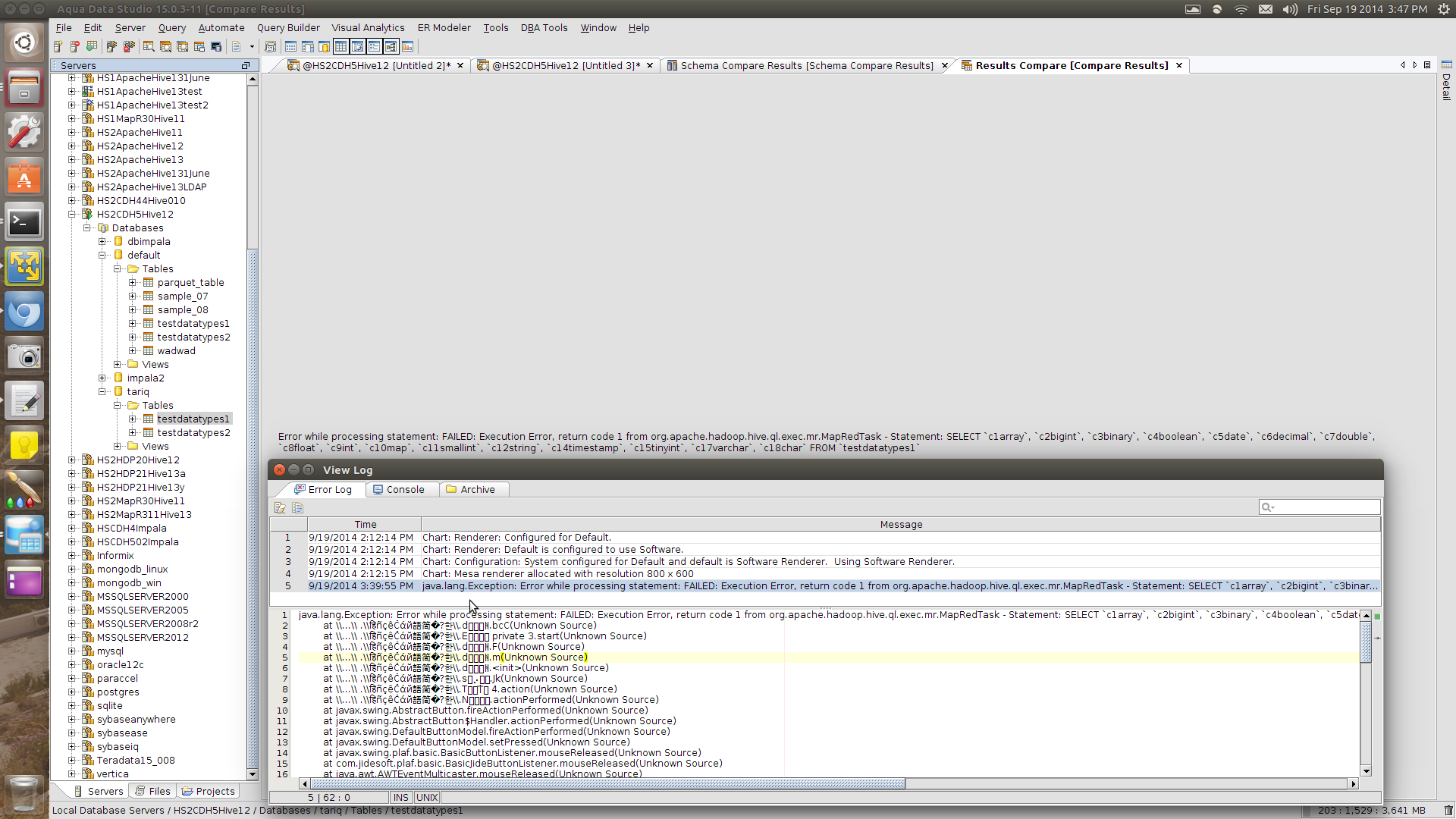Click the Query Analyzer toolbar icon

pyautogui.click(x=149, y=47)
